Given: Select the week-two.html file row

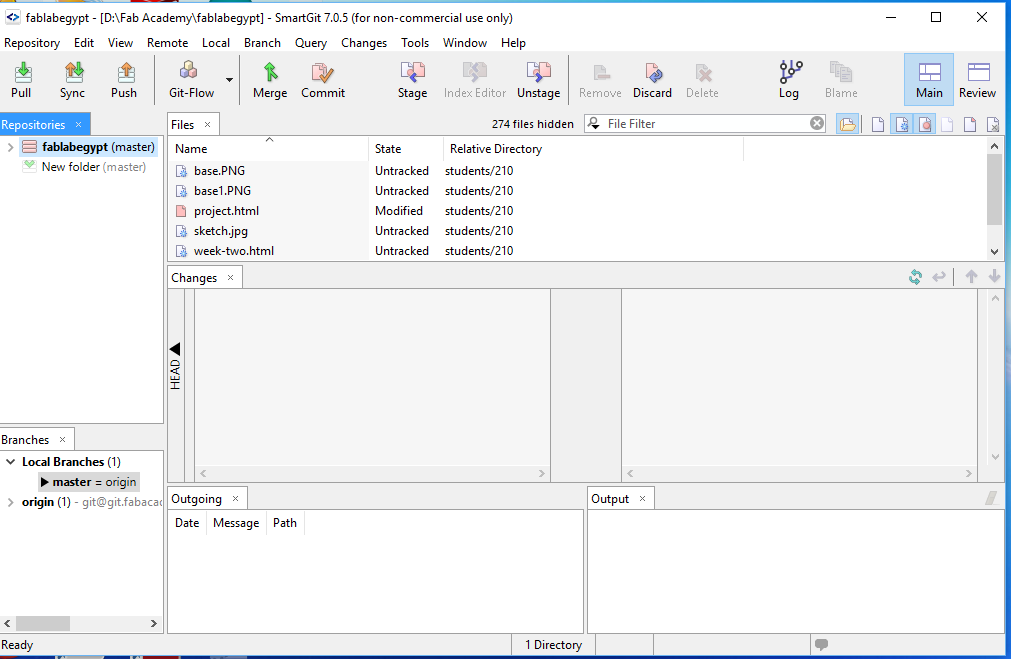Looking at the screenshot, I should [x=577, y=251].
